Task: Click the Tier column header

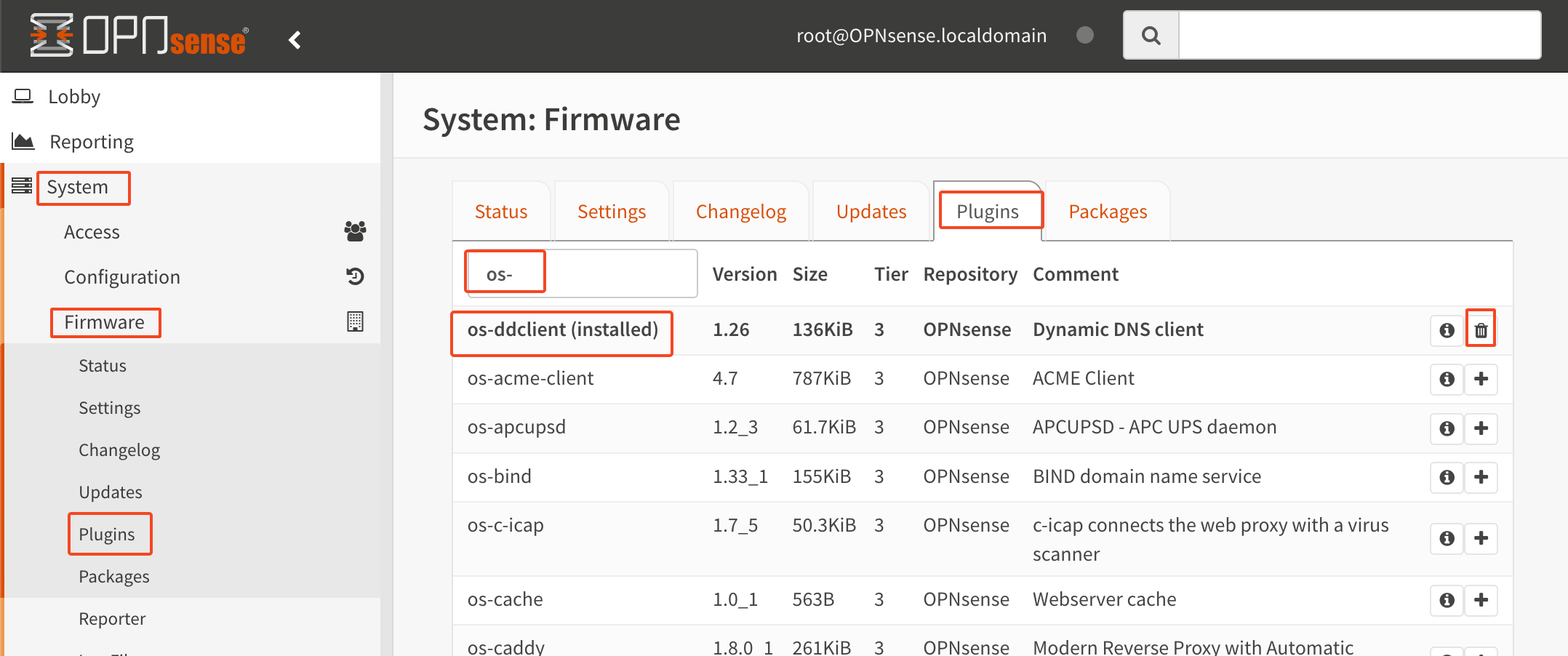Action: pos(891,274)
